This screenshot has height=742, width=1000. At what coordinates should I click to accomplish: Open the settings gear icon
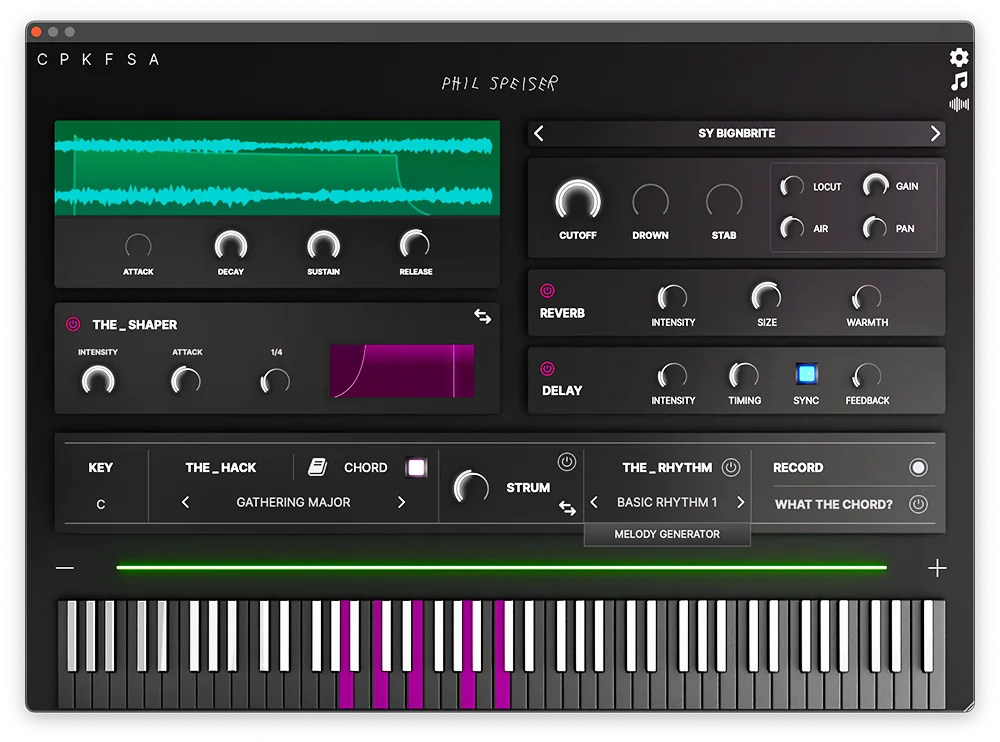tap(958, 58)
